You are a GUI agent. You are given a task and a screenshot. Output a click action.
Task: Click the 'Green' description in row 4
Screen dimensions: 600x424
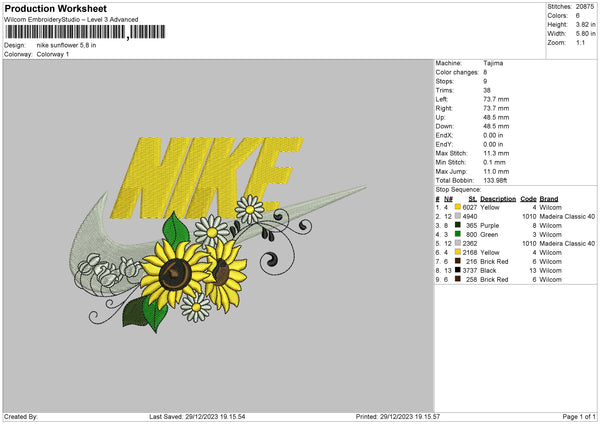489,235
